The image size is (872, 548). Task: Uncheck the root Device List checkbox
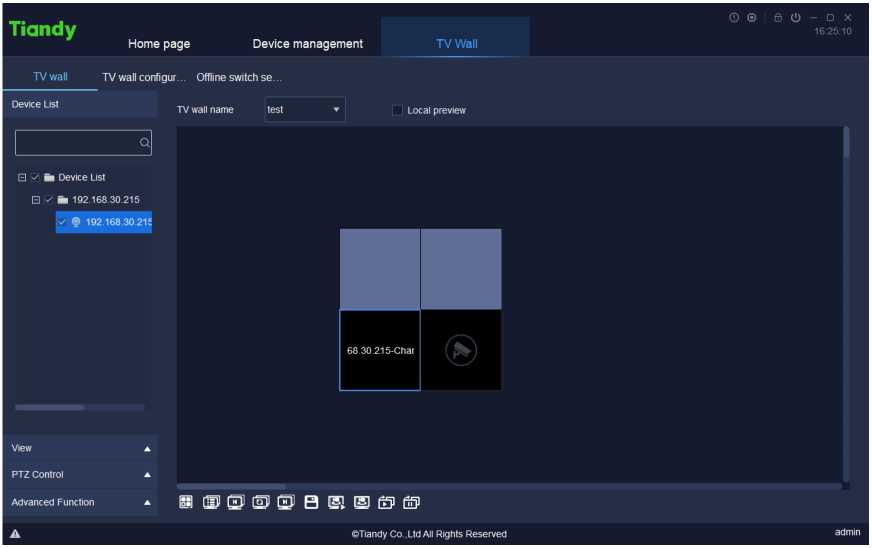pos(36,178)
